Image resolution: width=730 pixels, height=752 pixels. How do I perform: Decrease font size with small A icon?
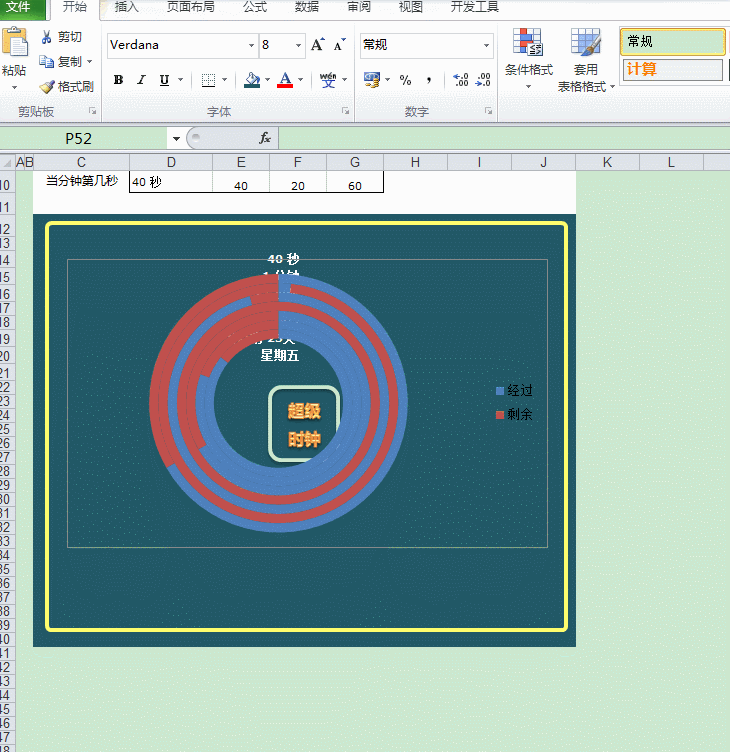click(340, 45)
